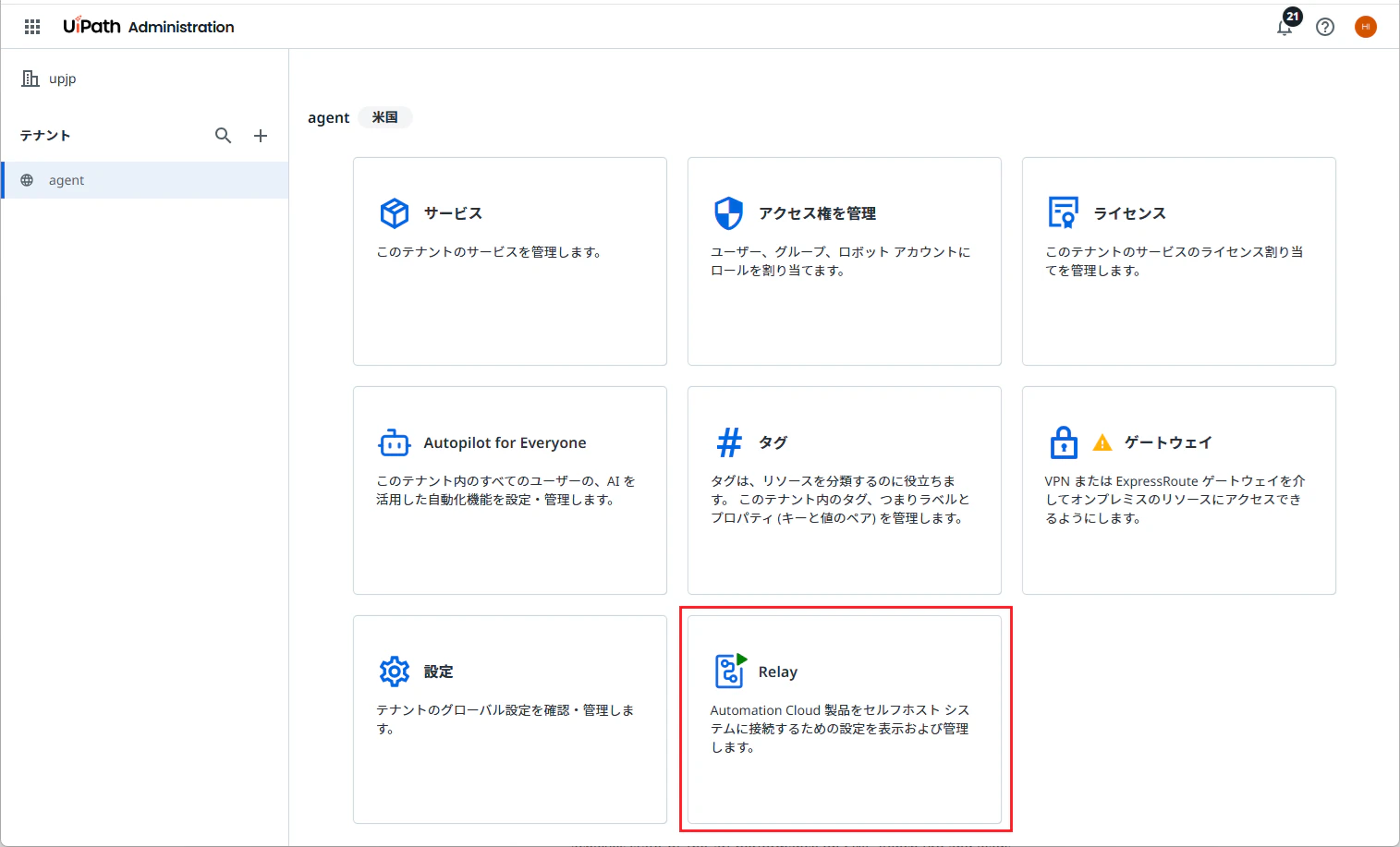Click description starting 'Automation Cloud 製品を'
This screenshot has height=847, width=1400.
(840, 729)
